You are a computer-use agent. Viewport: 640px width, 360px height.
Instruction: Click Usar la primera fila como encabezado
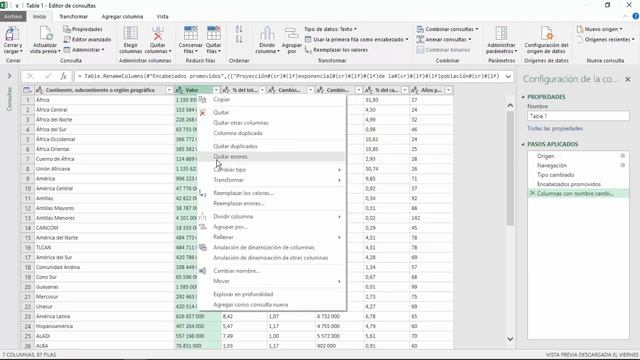click(356, 40)
